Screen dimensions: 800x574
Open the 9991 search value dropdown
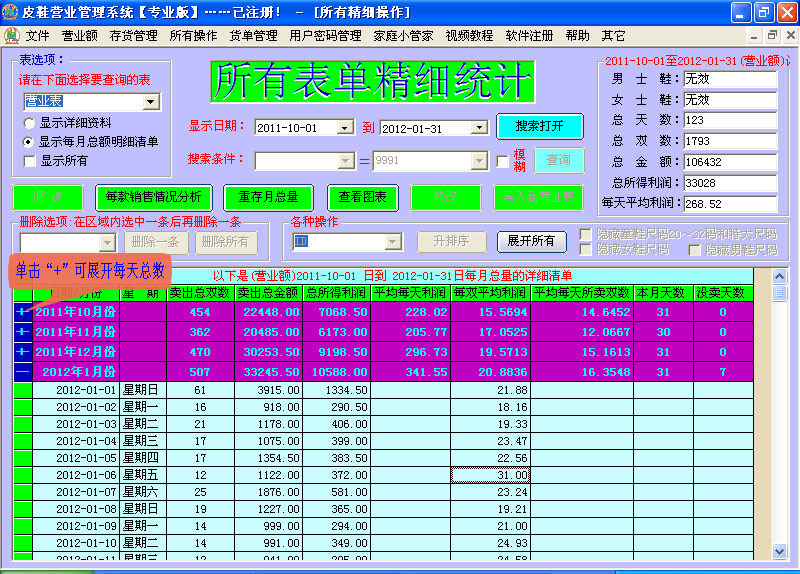point(479,161)
